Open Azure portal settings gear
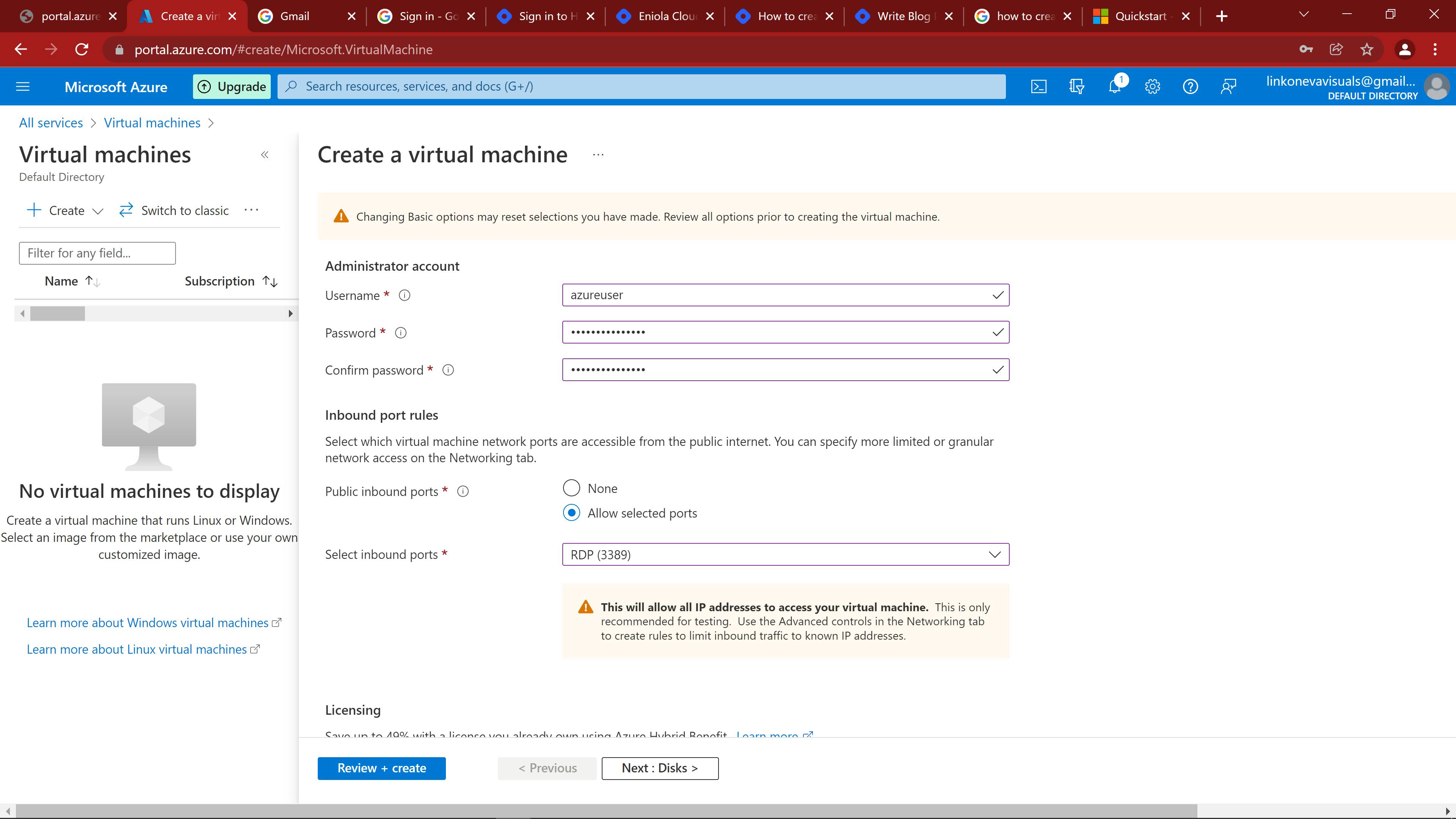The height and width of the screenshot is (819, 1456). (1153, 86)
